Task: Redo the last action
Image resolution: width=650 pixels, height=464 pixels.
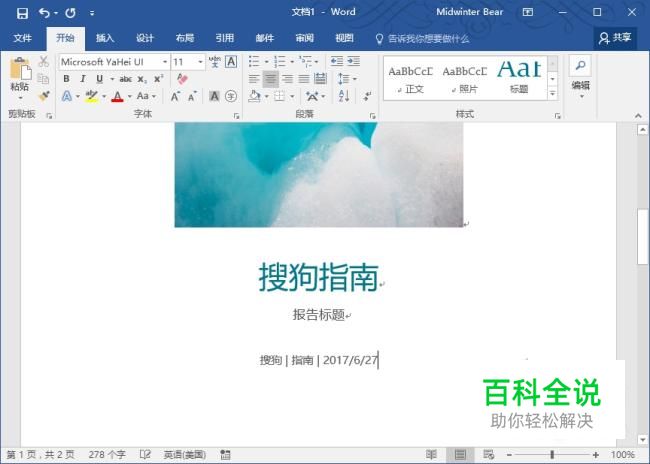Action: pyautogui.click(x=70, y=13)
